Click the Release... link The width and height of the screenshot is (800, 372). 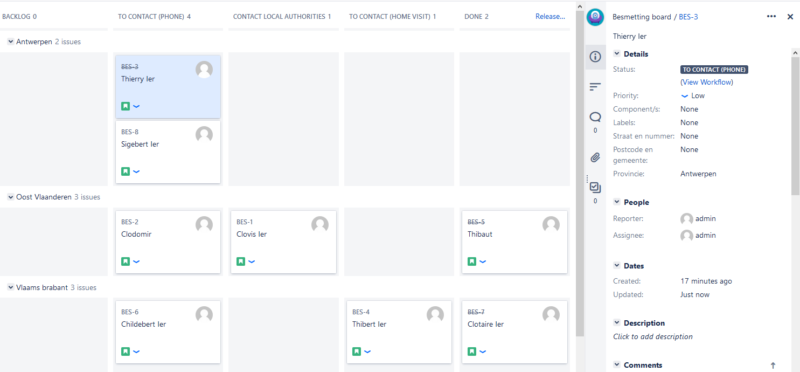(550, 16)
